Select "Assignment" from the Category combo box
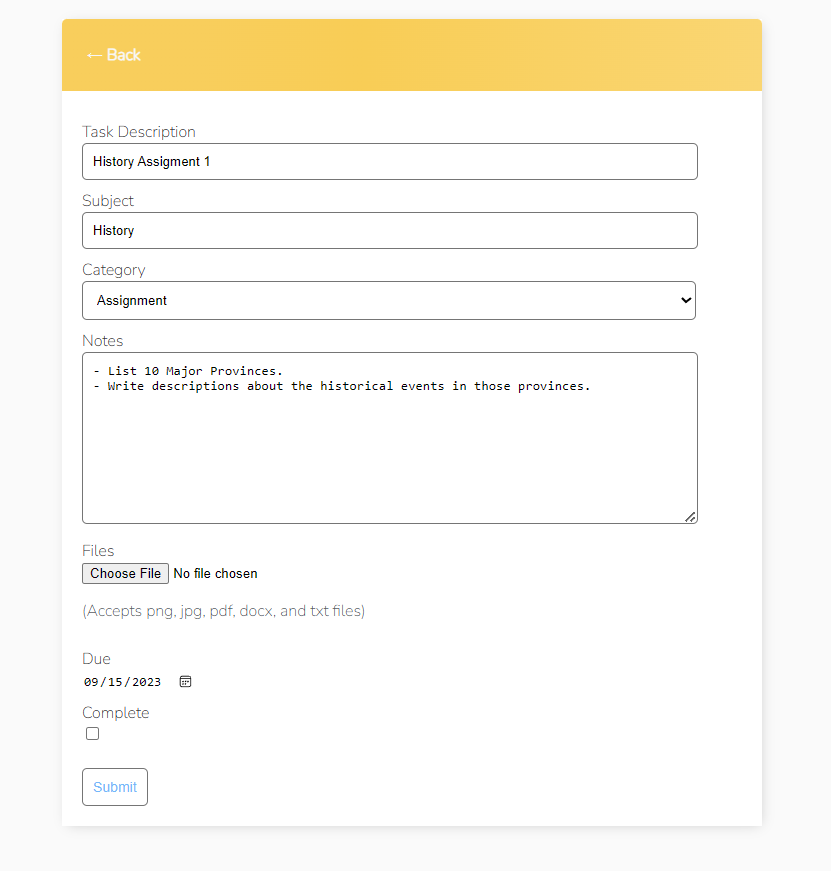 [x=389, y=300]
